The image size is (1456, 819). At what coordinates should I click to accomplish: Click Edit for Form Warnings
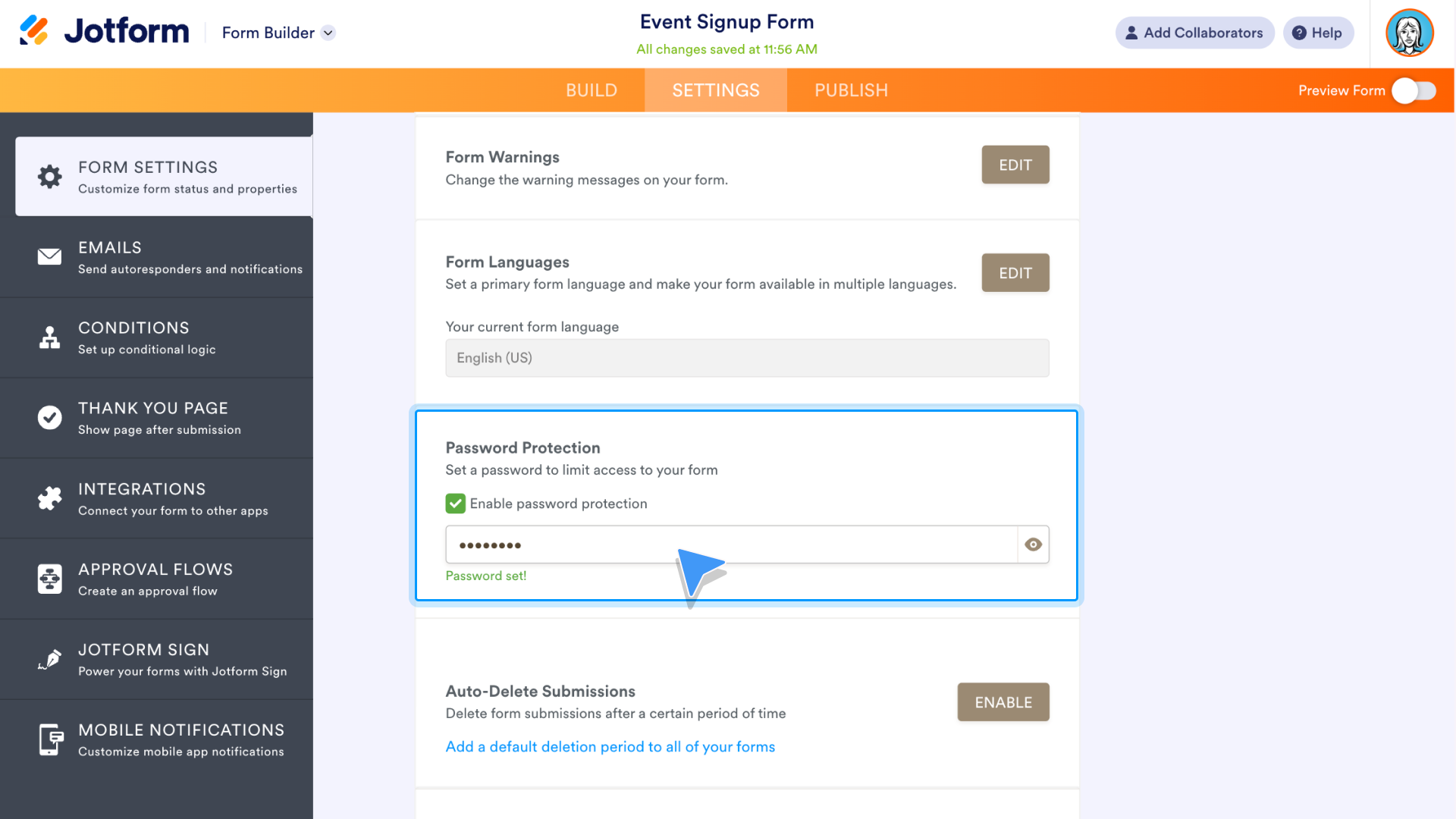1015,164
